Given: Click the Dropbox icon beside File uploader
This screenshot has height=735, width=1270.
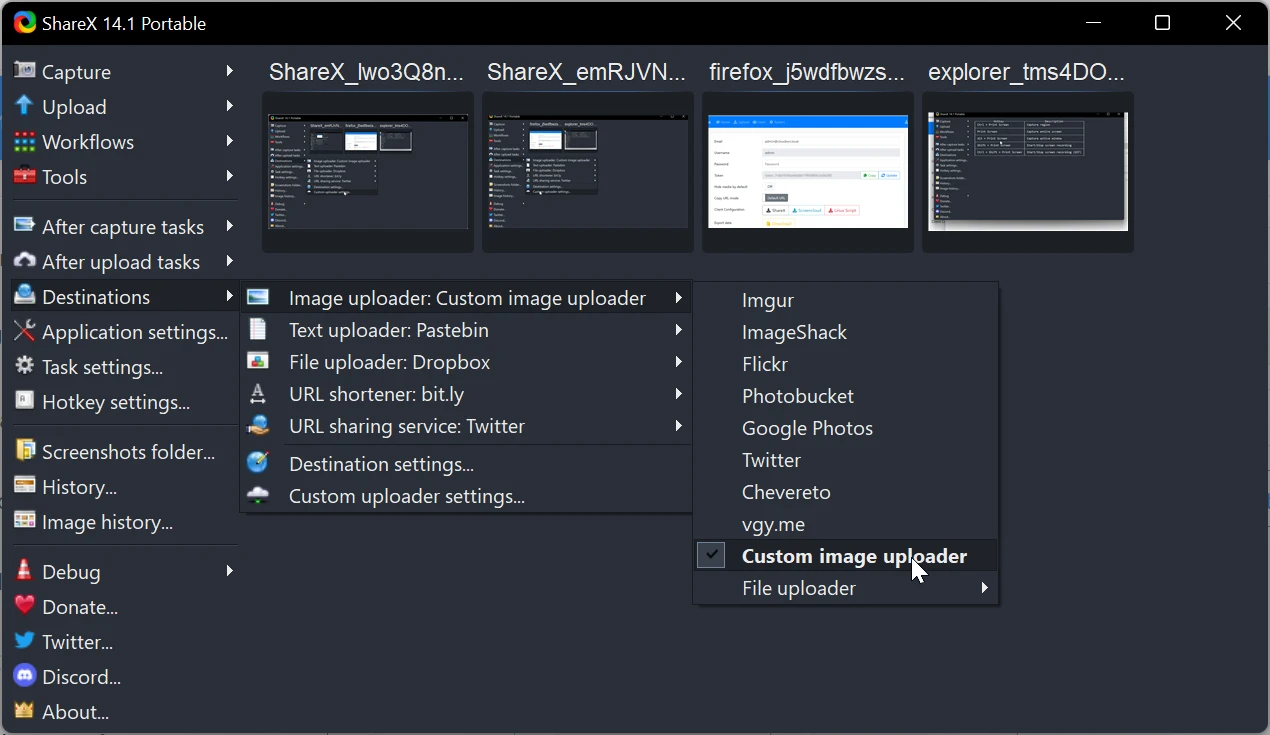Looking at the screenshot, I should click(258, 361).
